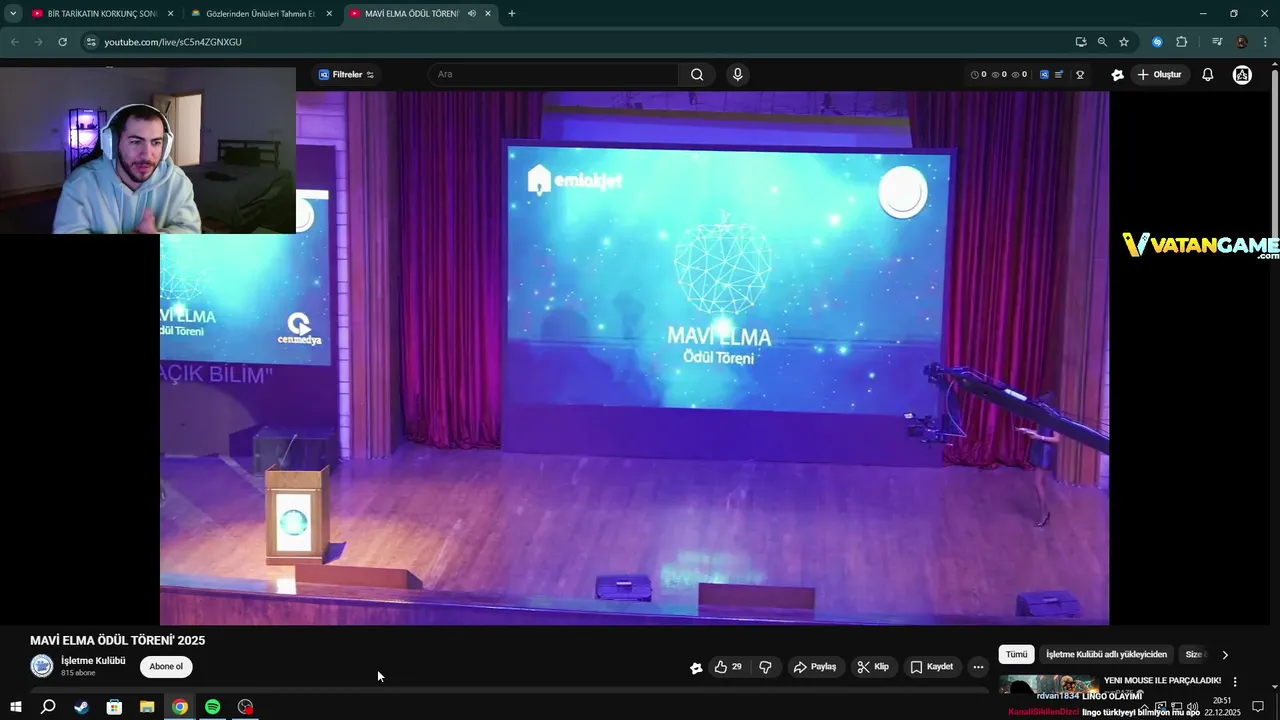The image size is (1280, 720).
Task: Reload the page
Action: pos(62,42)
